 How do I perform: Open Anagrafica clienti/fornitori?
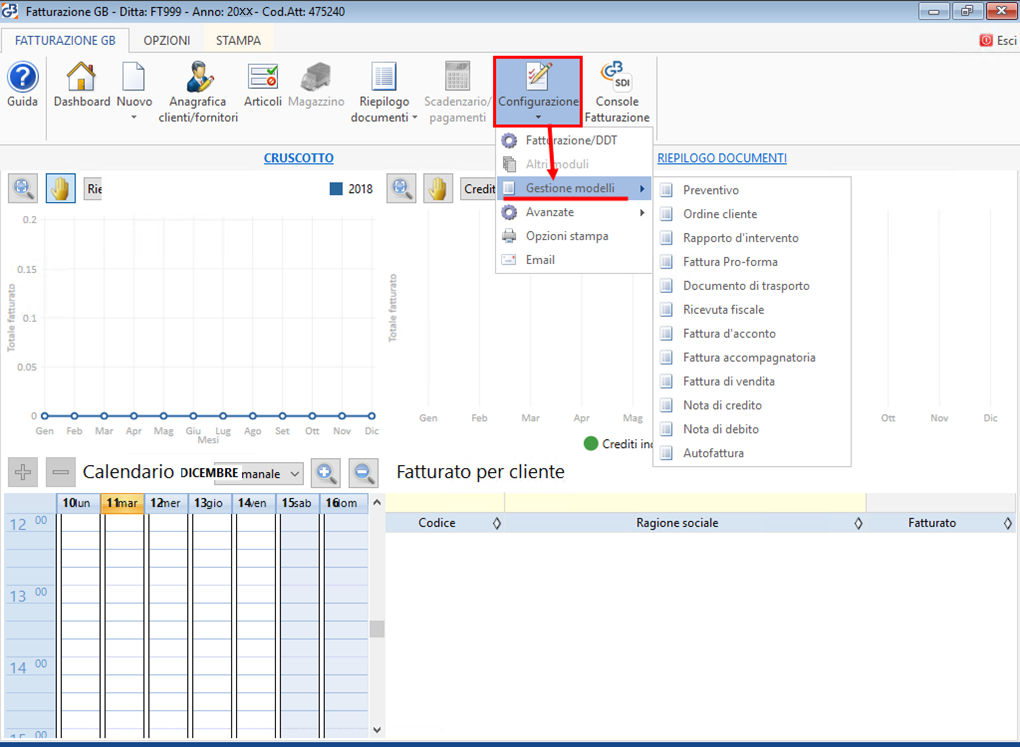(x=198, y=78)
